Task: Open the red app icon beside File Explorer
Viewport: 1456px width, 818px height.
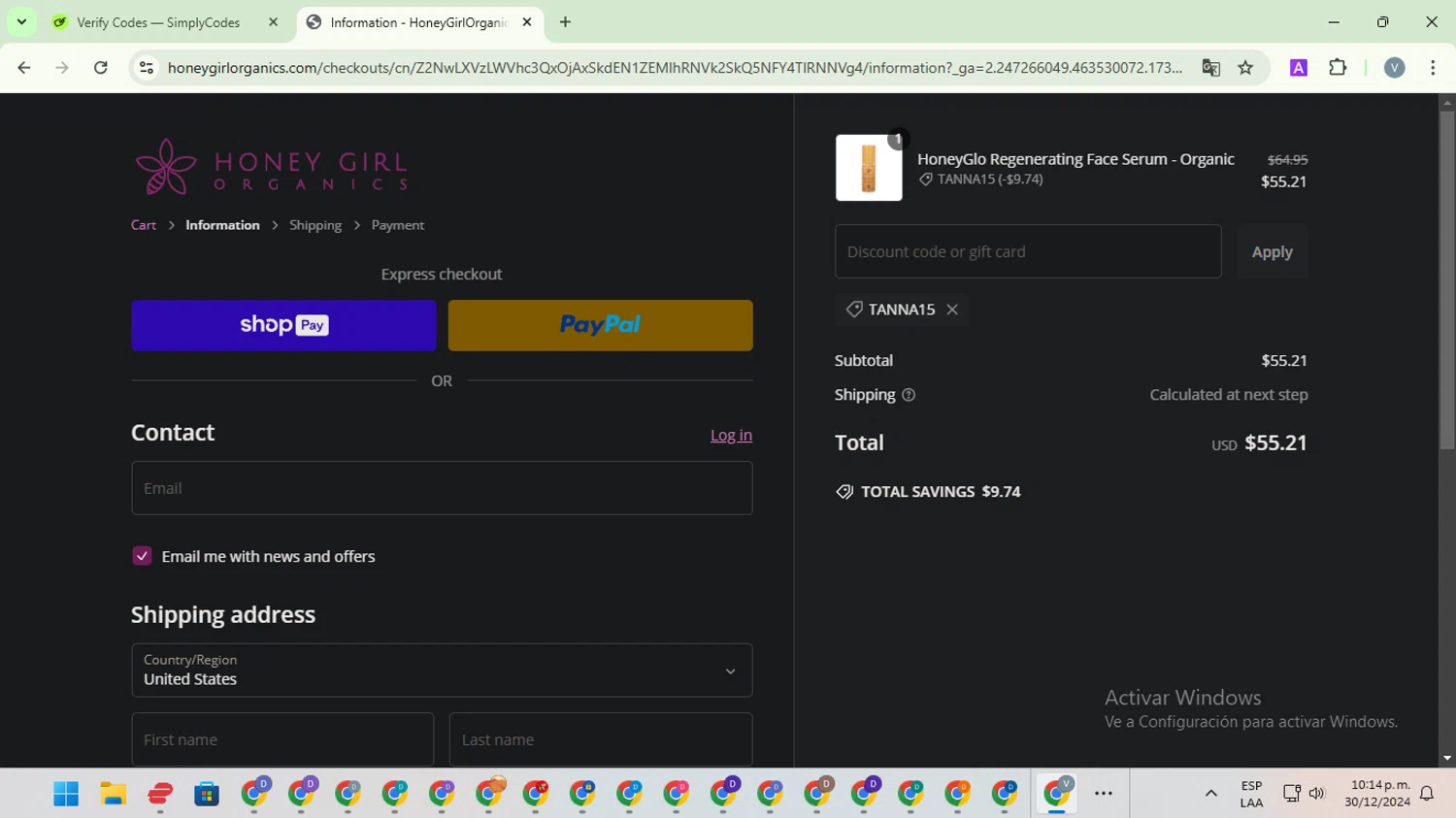Action: 160,794
